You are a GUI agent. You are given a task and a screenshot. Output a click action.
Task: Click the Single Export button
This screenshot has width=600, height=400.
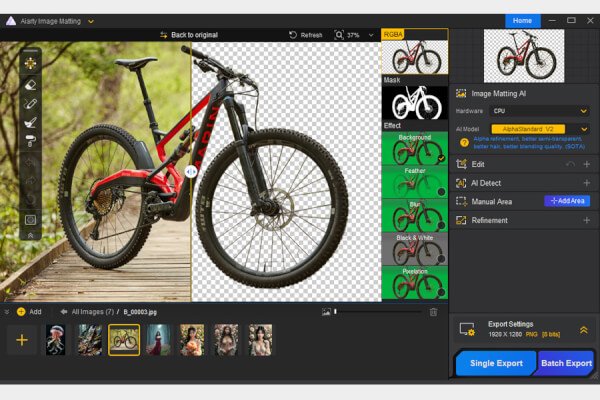coord(496,363)
